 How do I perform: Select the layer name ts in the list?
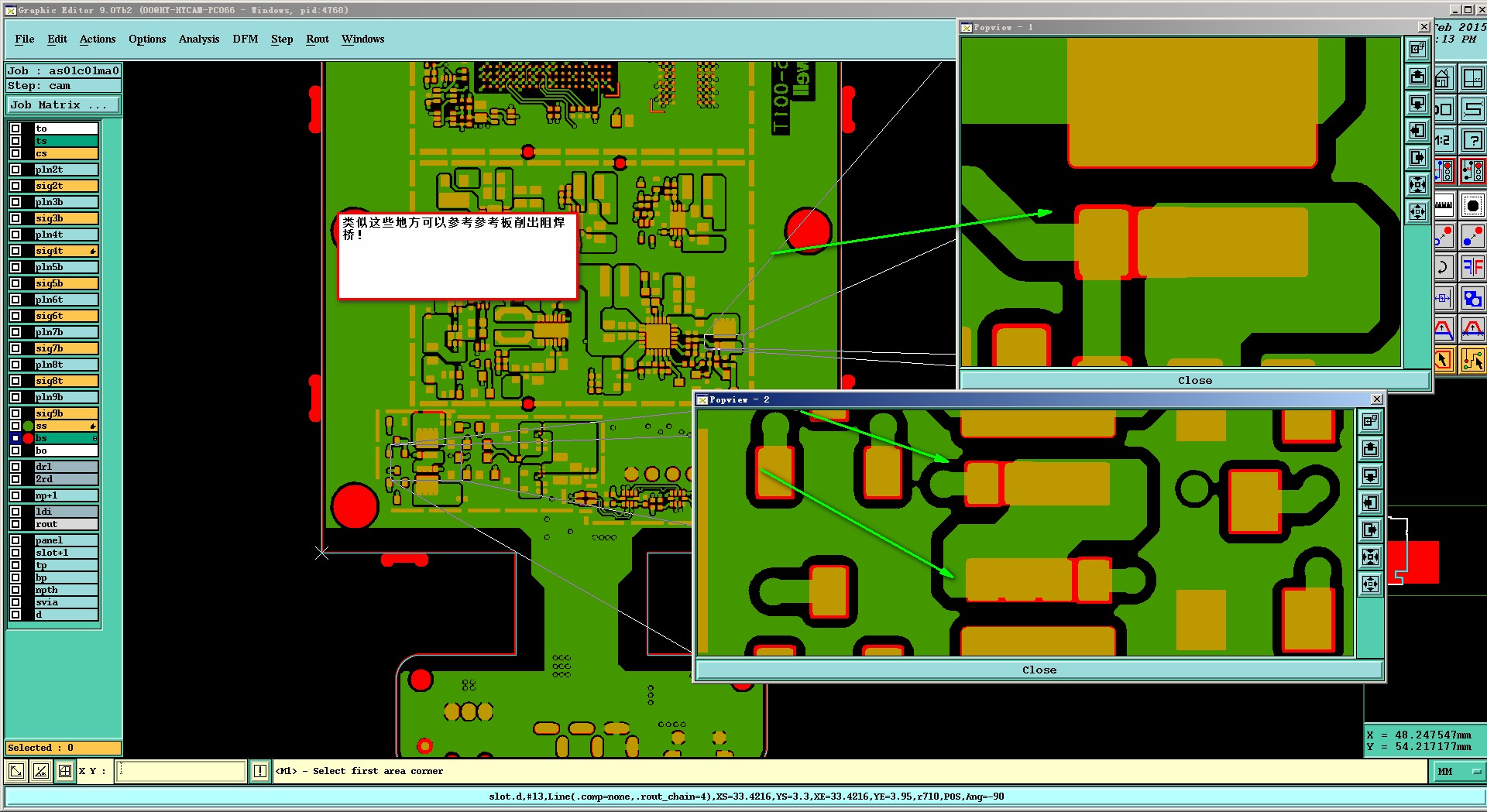click(x=66, y=141)
